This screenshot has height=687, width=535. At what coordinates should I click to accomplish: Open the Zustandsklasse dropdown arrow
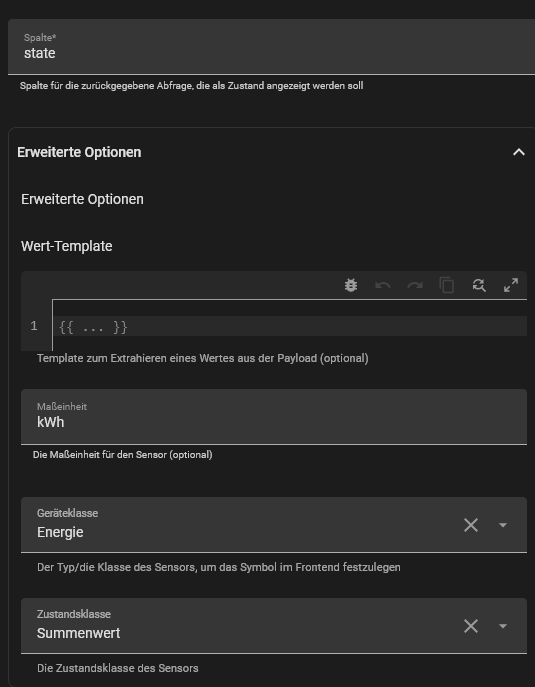[503, 626]
